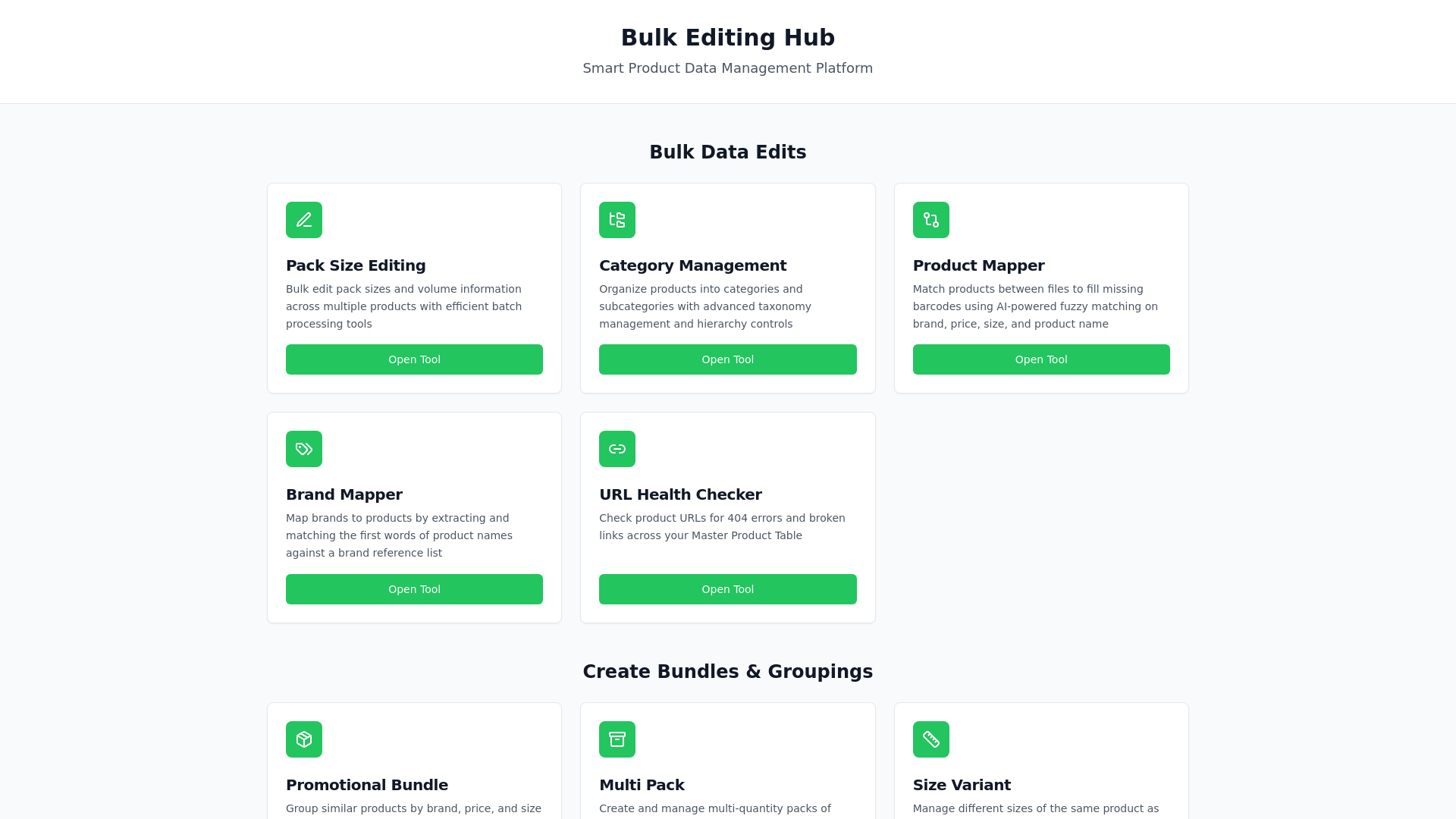Image resolution: width=1456 pixels, height=819 pixels.
Task: Click the Bulk Data Edits section heading
Action: (728, 152)
